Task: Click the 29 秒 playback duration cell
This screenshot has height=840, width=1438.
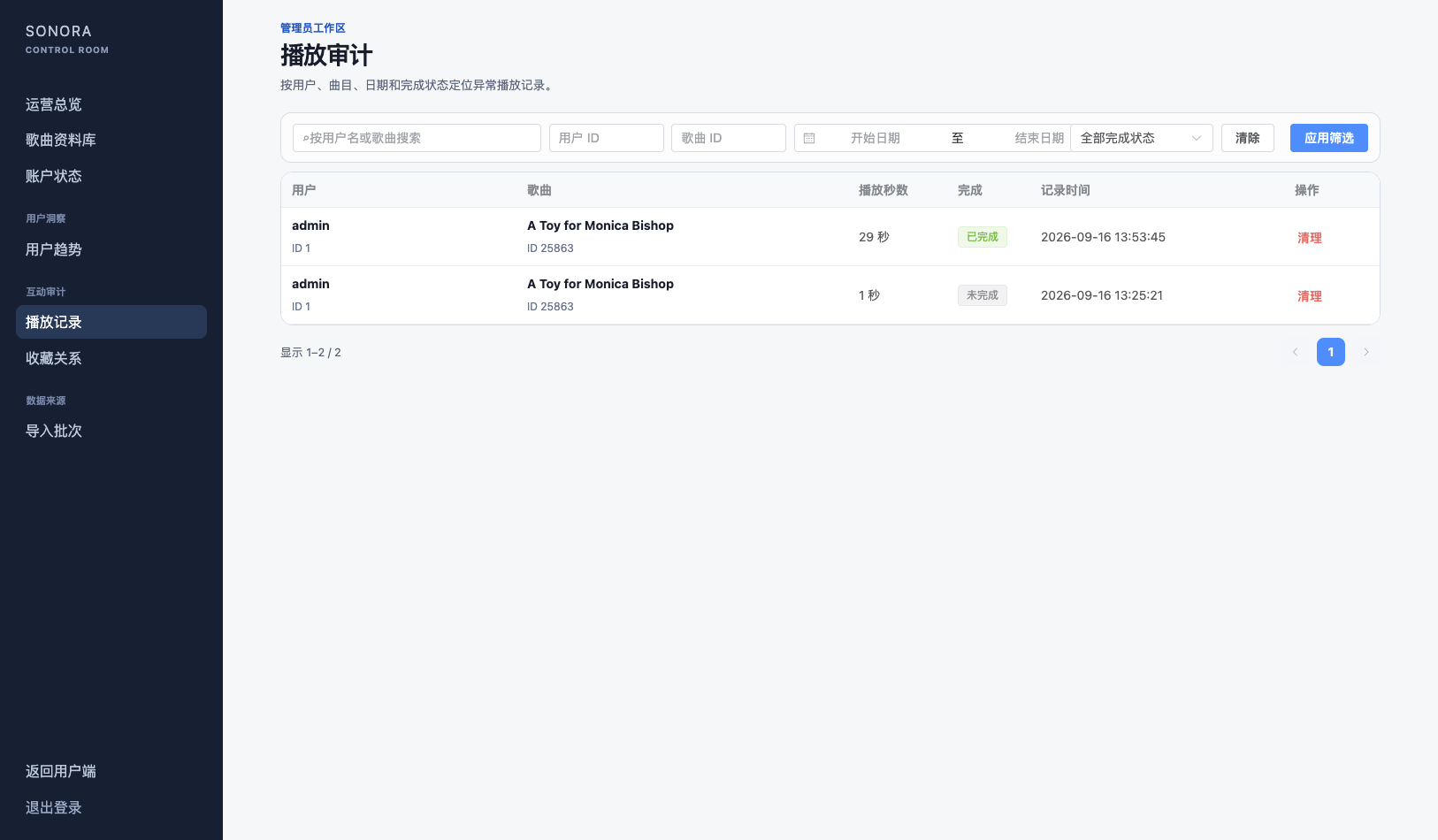Action: pyautogui.click(x=874, y=237)
